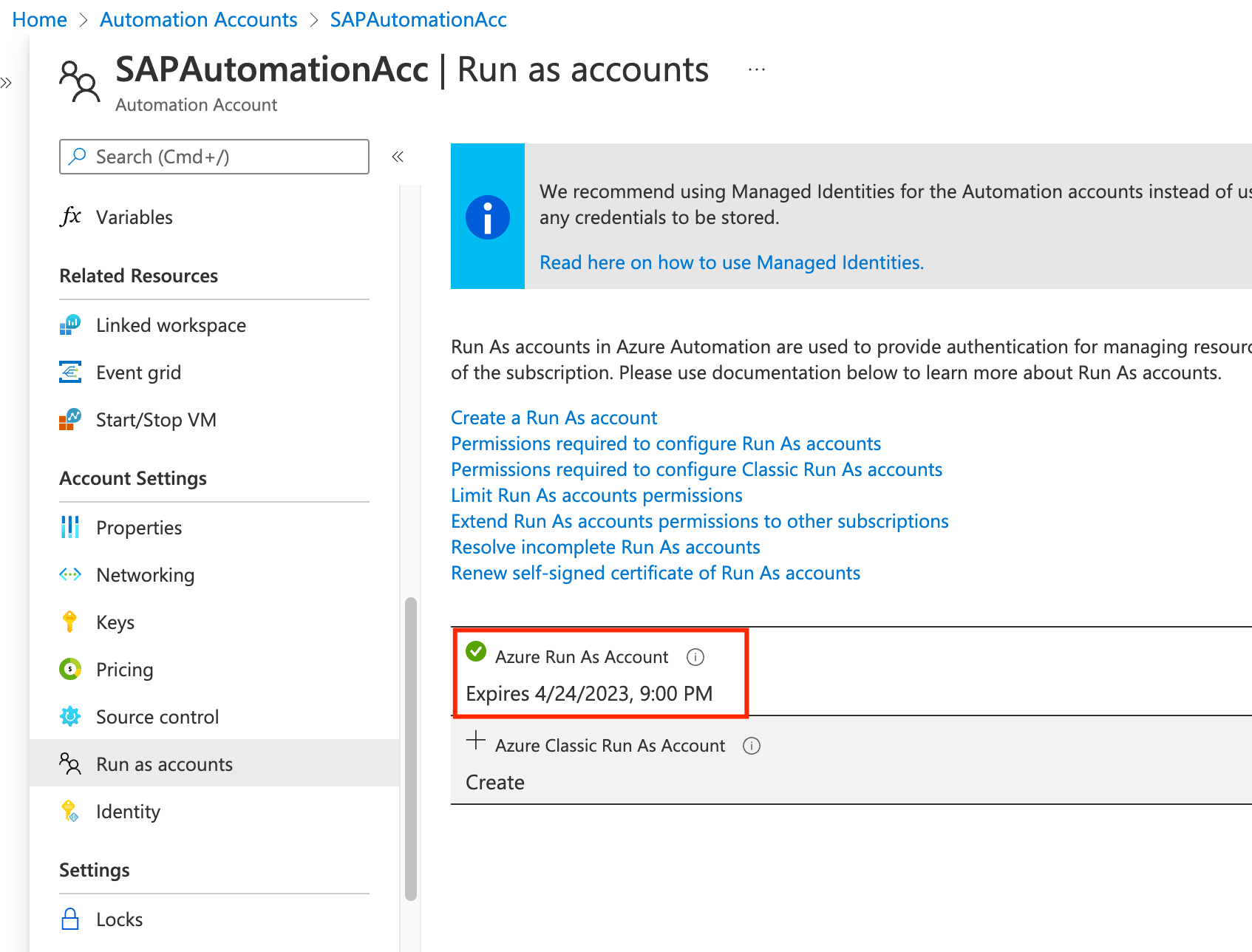1252x952 pixels.
Task: Click the Pricing circle icon
Action: point(70,669)
